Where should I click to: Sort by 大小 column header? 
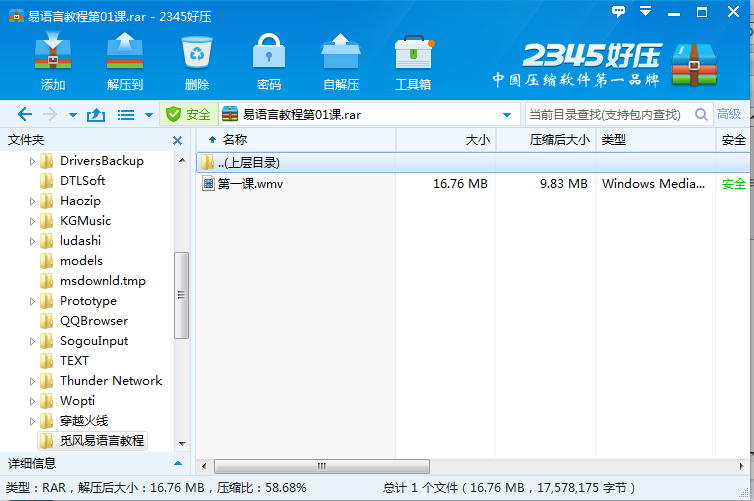tap(446, 140)
